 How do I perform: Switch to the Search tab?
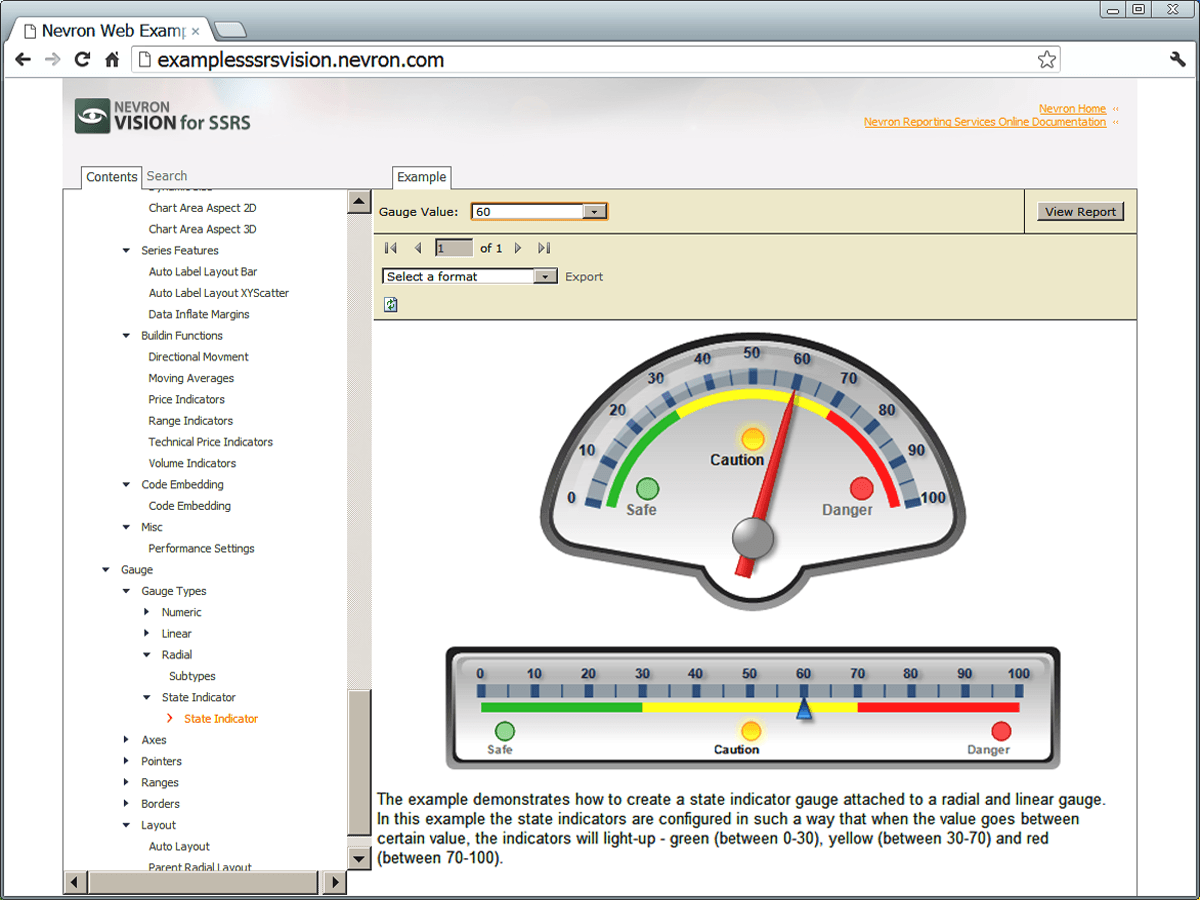(167, 176)
